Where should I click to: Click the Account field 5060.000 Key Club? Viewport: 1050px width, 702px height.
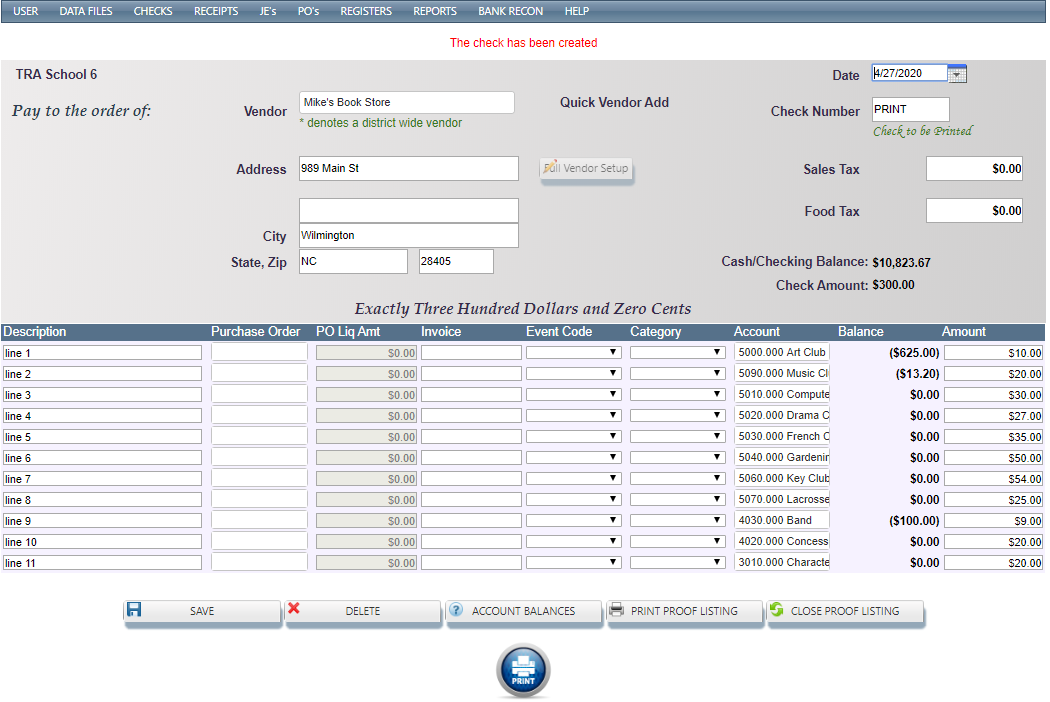pyautogui.click(x=781, y=478)
